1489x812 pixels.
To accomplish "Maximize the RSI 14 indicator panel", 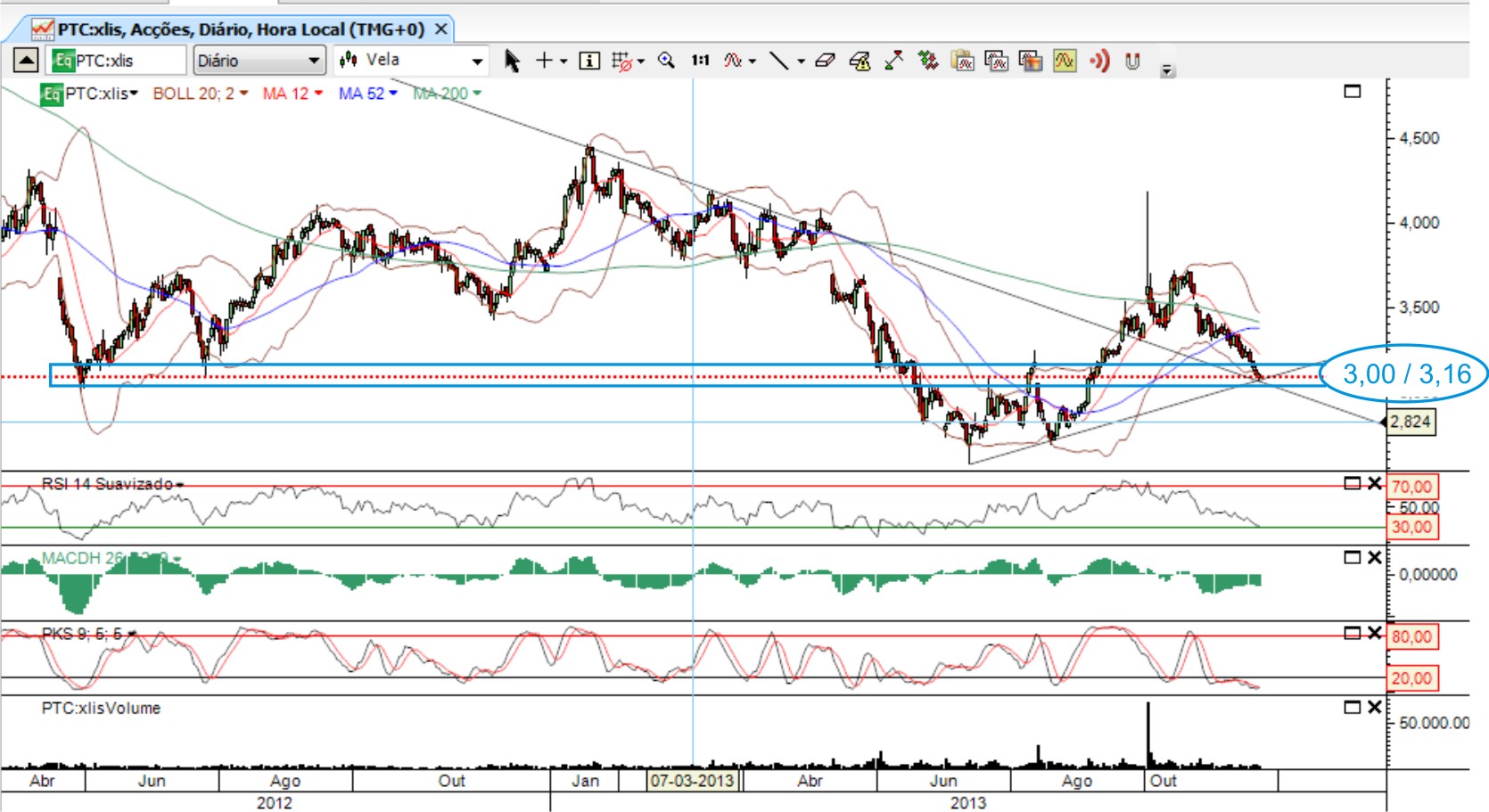I will pyautogui.click(x=1353, y=483).
